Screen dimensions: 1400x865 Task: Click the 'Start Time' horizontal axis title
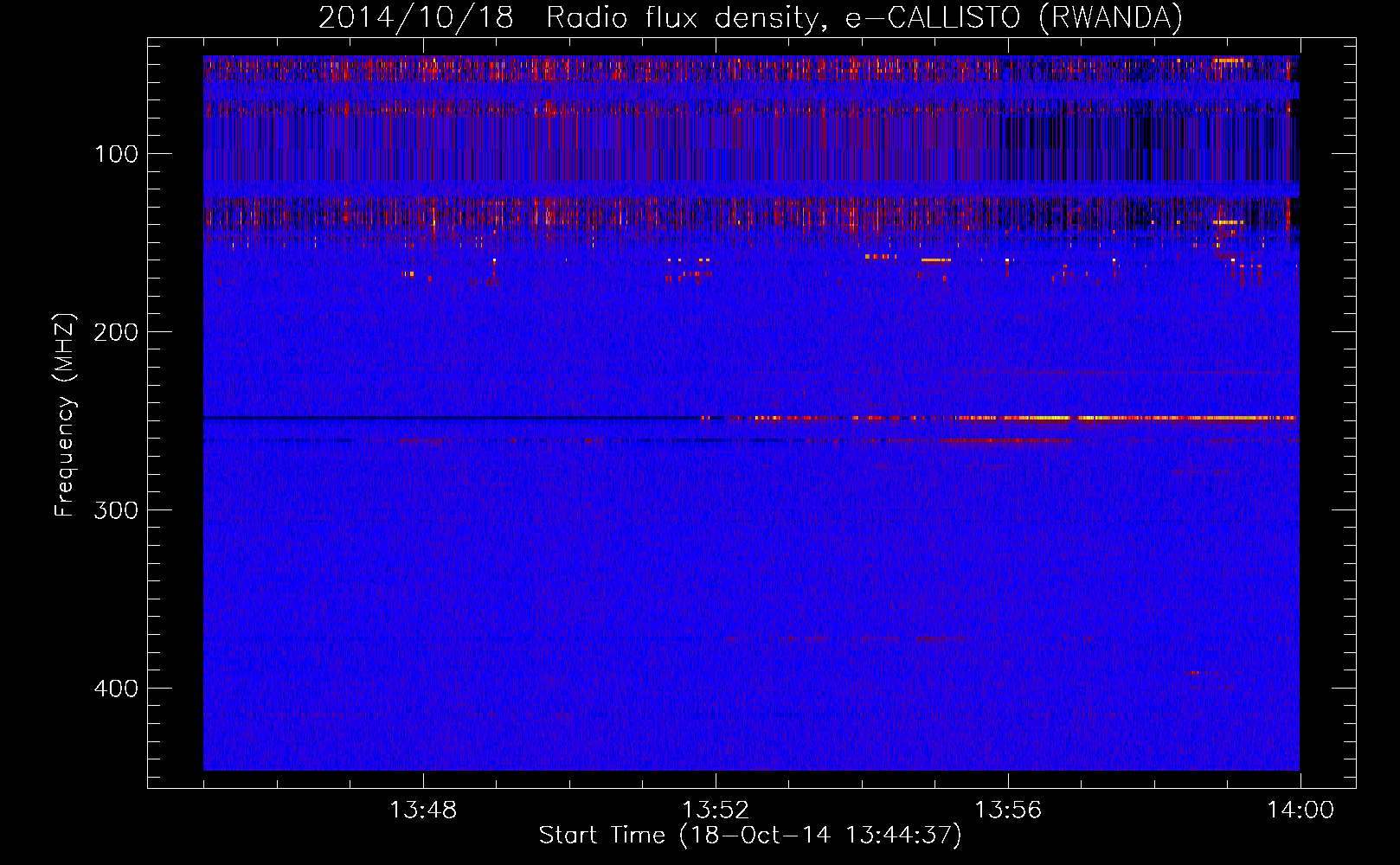point(601,836)
